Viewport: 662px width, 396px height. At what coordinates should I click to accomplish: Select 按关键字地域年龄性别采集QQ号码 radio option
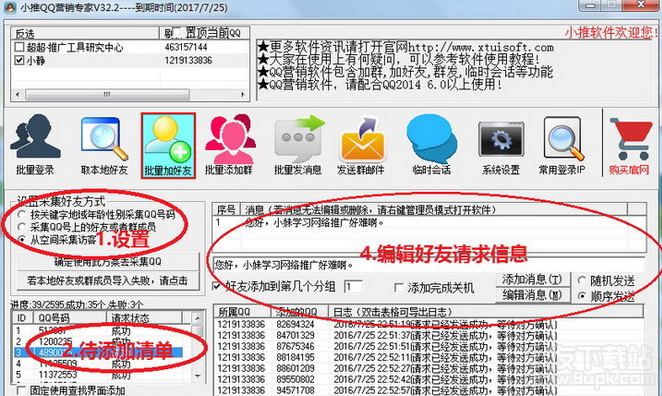pos(22,214)
